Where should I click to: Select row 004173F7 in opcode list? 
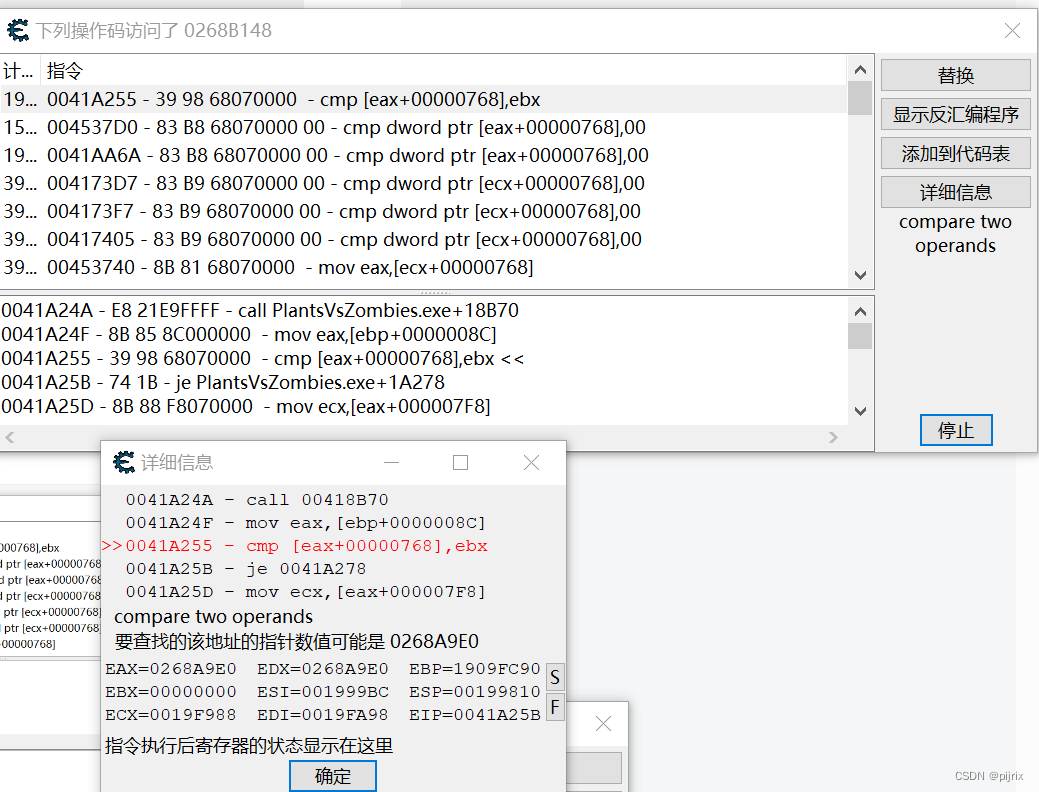tap(424, 211)
